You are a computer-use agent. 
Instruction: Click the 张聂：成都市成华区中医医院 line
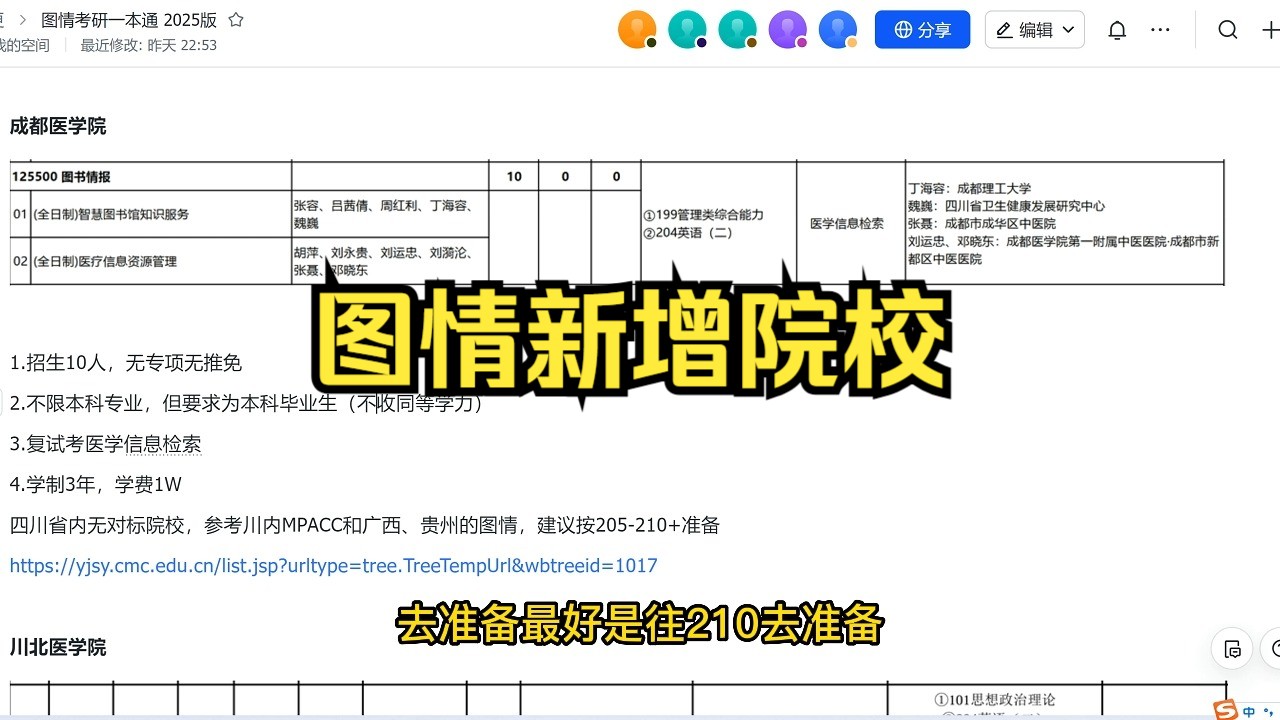click(x=982, y=224)
